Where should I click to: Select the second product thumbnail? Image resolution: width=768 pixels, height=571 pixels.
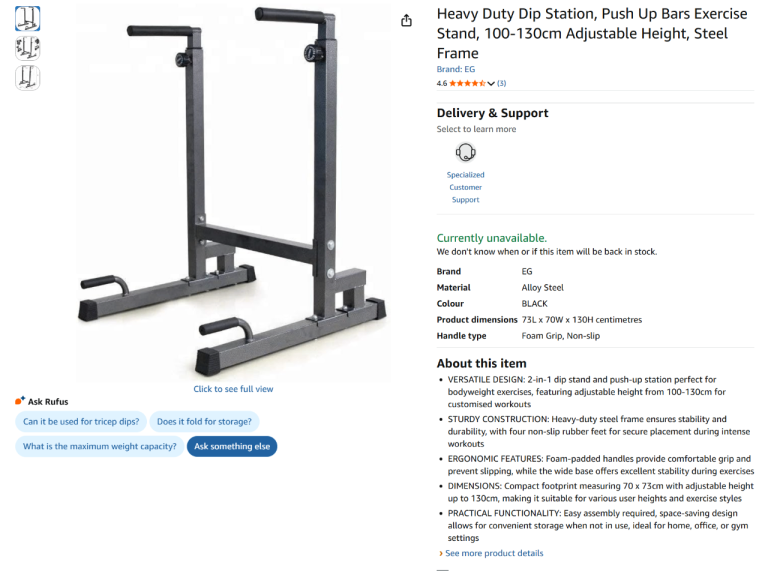tap(28, 48)
